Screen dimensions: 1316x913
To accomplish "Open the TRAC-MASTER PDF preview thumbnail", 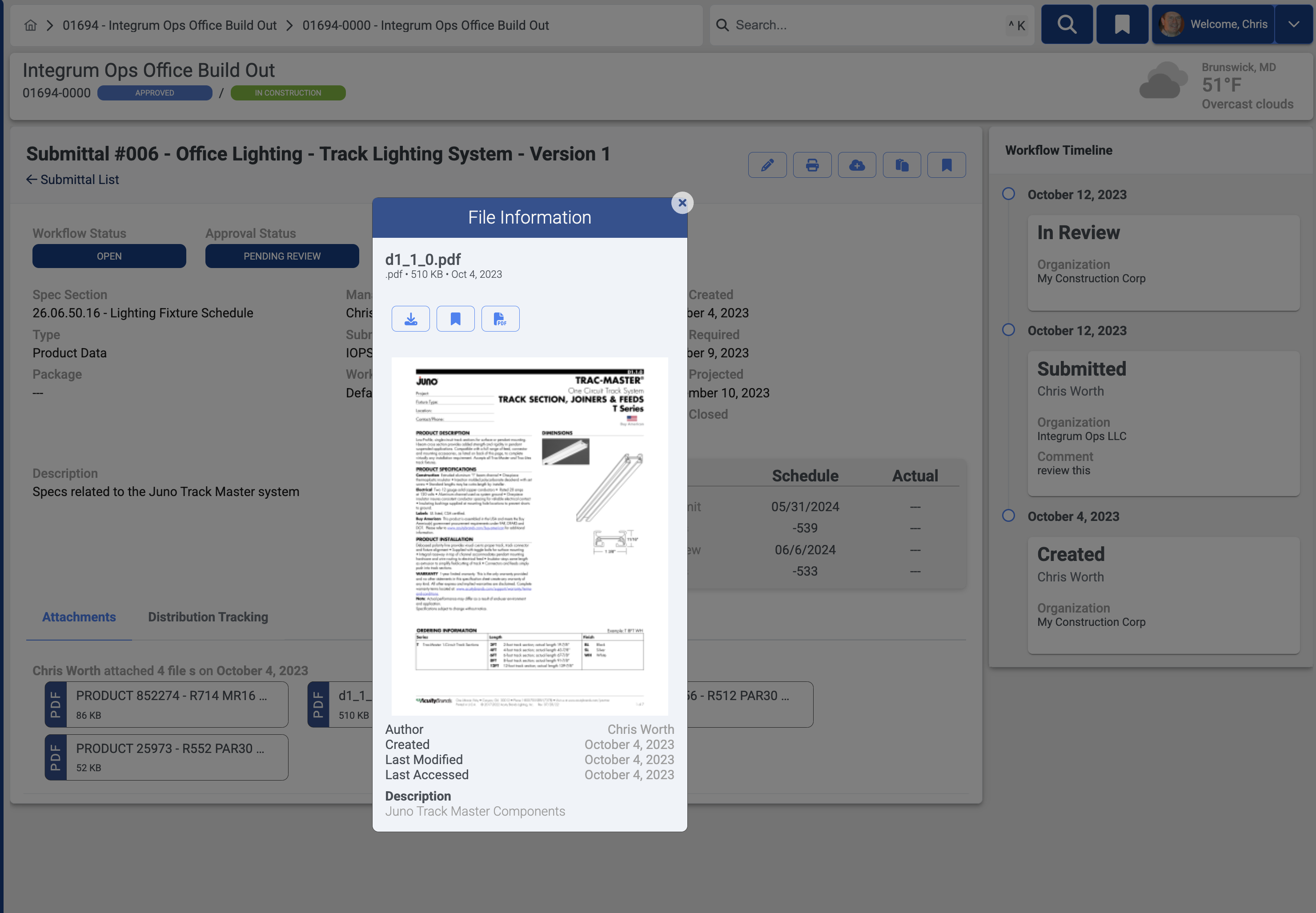I will pos(529,536).
